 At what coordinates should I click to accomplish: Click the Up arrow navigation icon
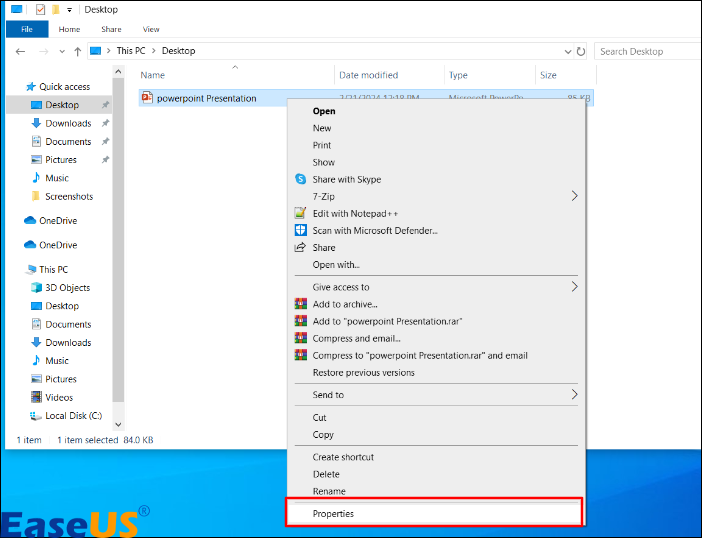click(76, 51)
